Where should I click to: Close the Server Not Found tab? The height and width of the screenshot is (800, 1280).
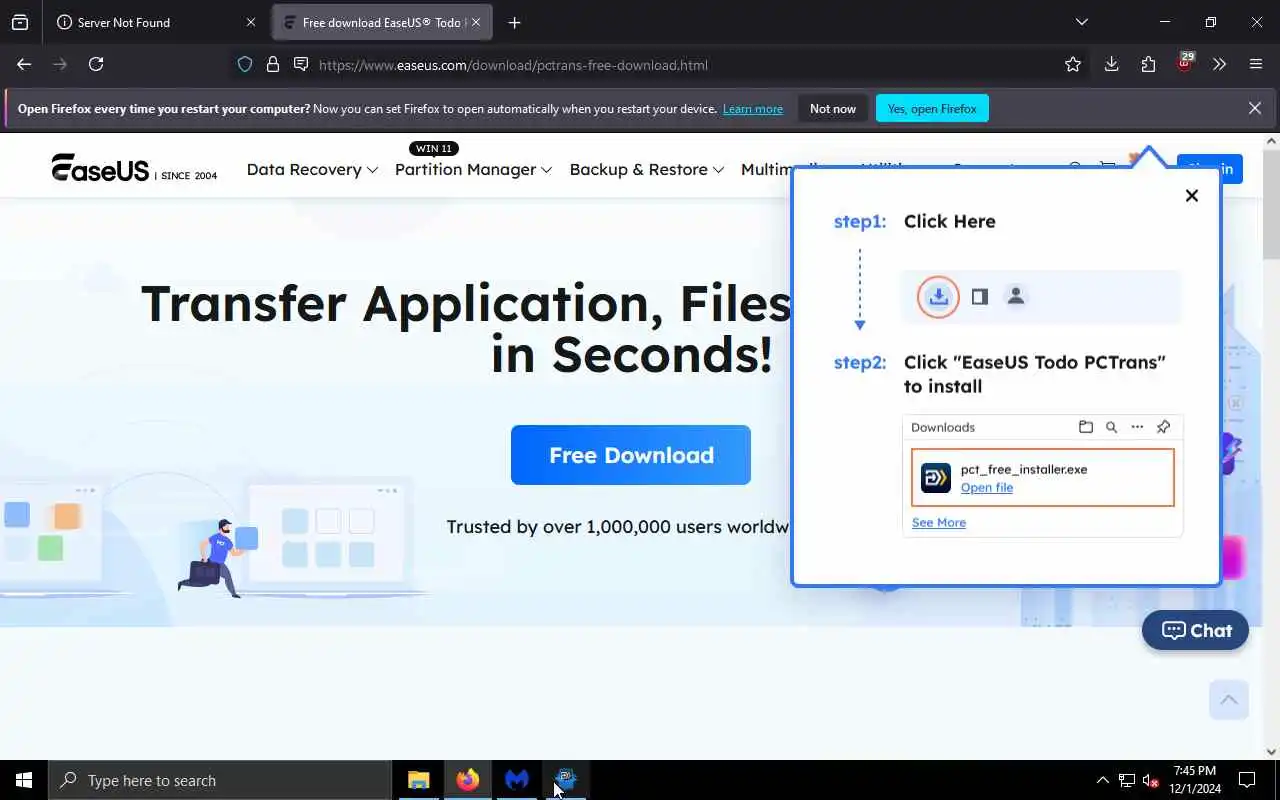(x=250, y=22)
